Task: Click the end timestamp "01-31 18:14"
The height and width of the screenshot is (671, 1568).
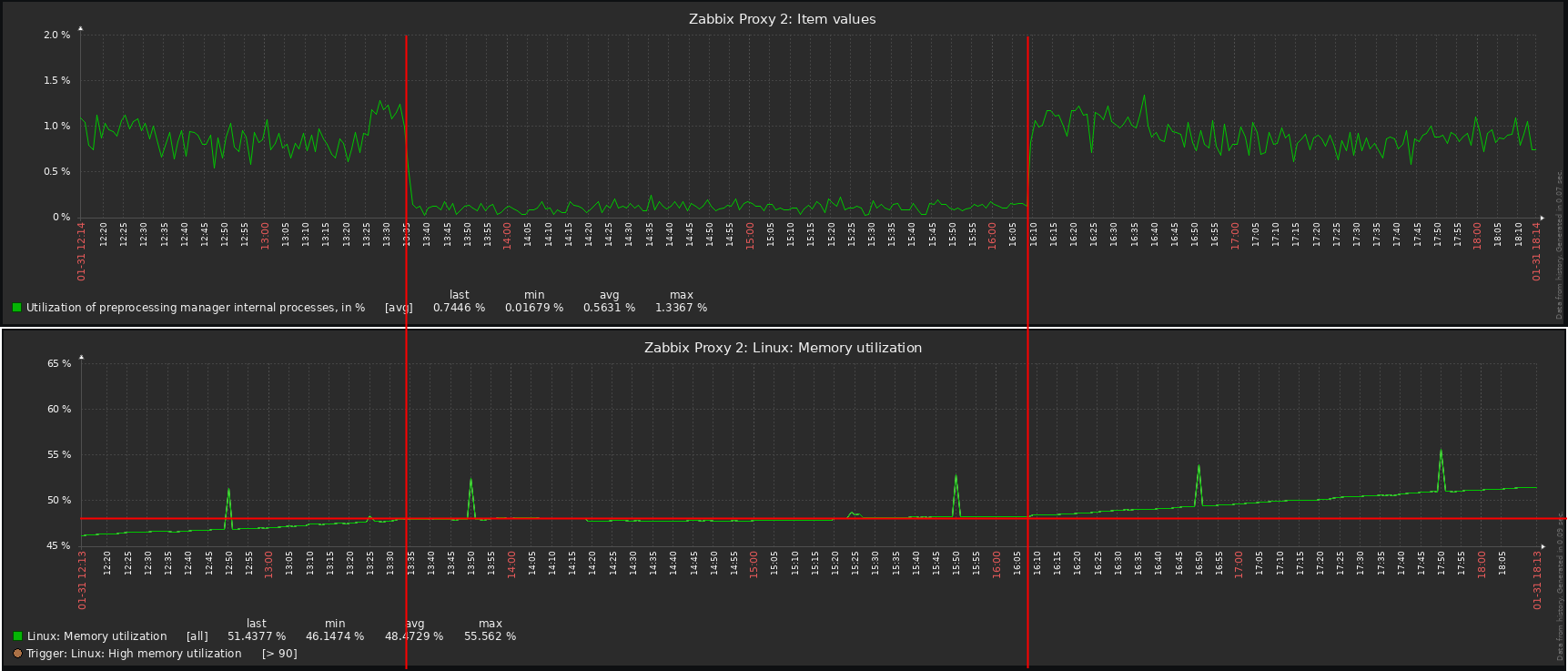Action: [x=1536, y=251]
